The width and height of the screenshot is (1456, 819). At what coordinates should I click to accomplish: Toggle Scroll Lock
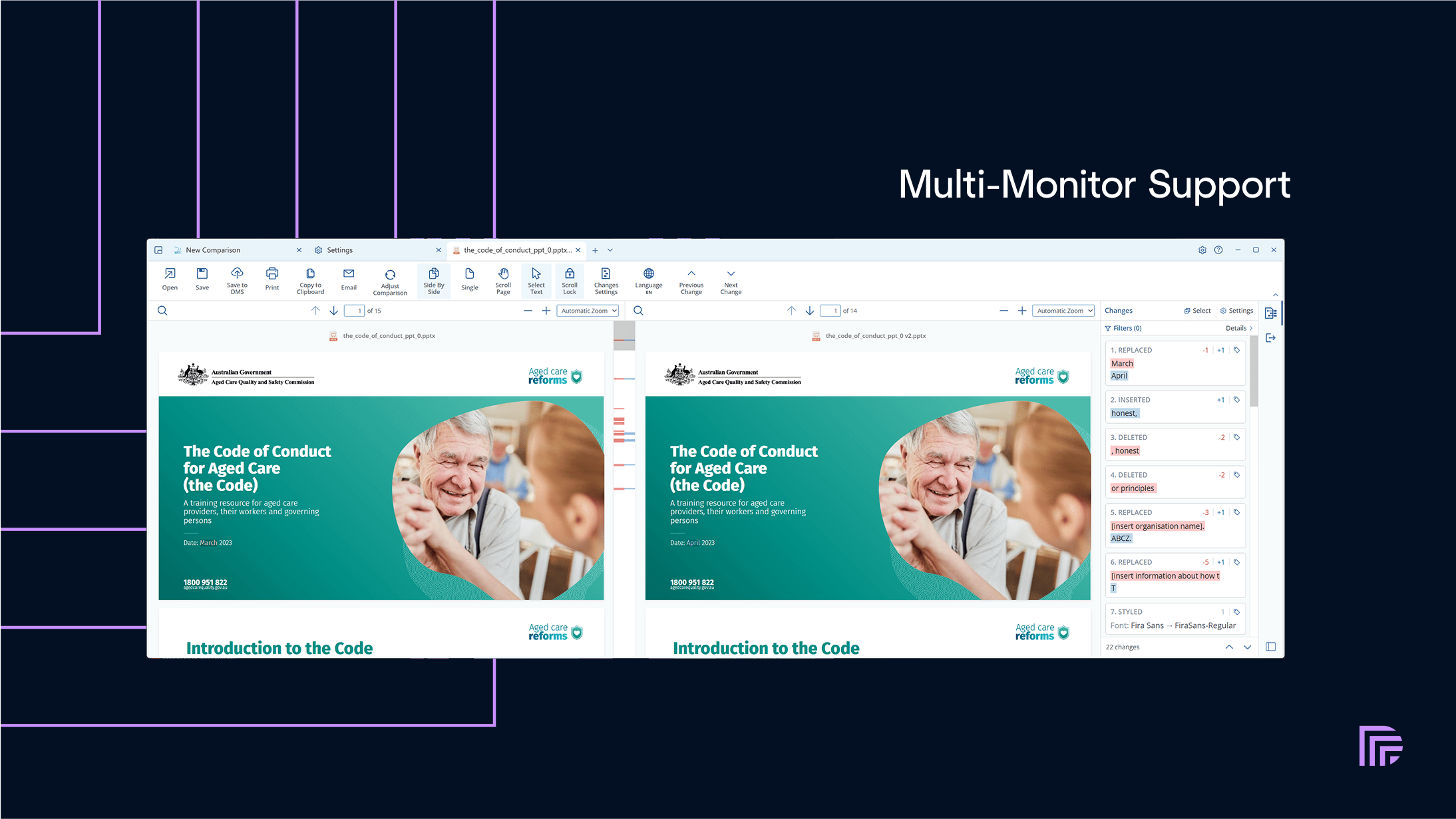coord(570,281)
